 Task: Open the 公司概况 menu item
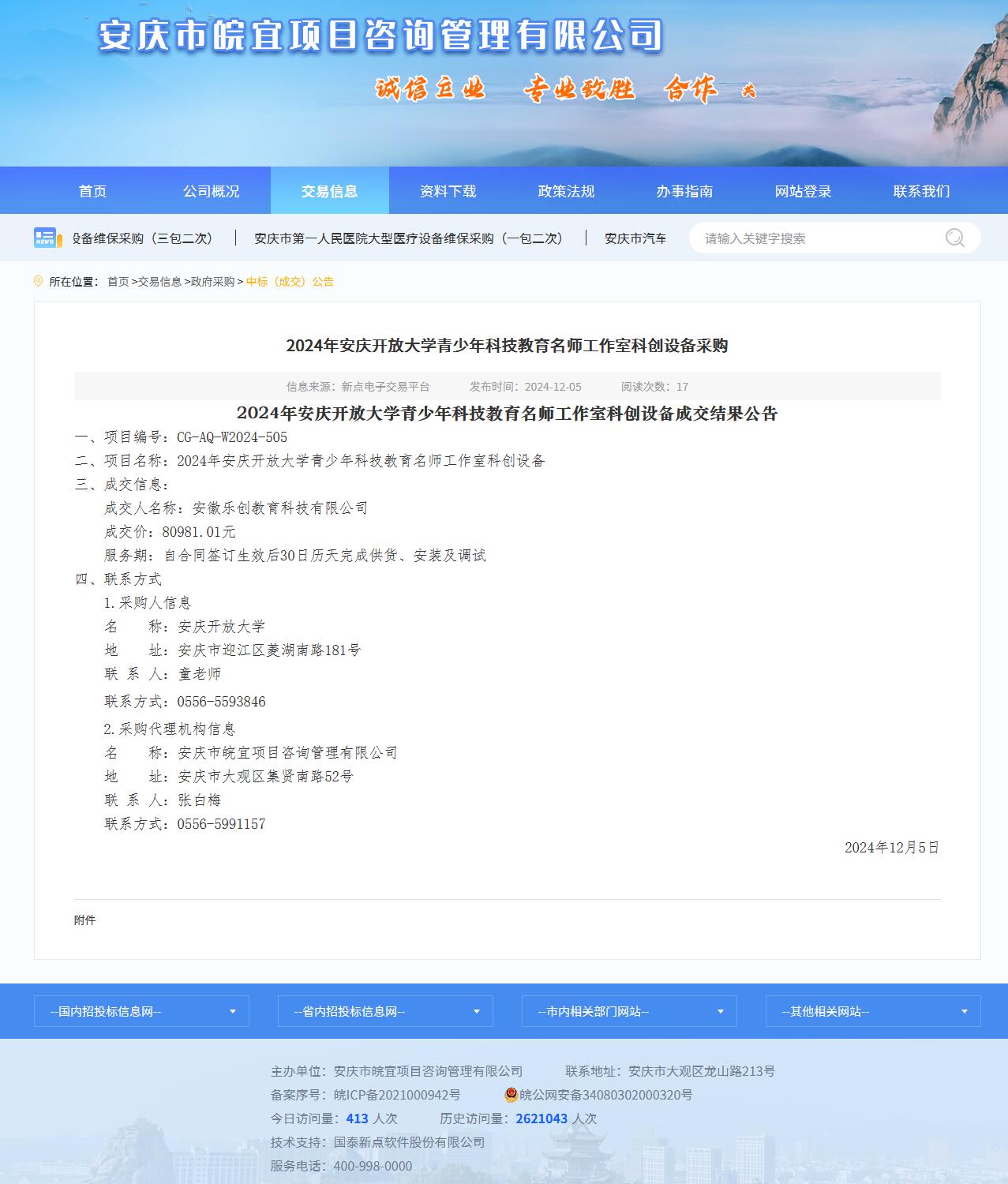click(x=211, y=191)
